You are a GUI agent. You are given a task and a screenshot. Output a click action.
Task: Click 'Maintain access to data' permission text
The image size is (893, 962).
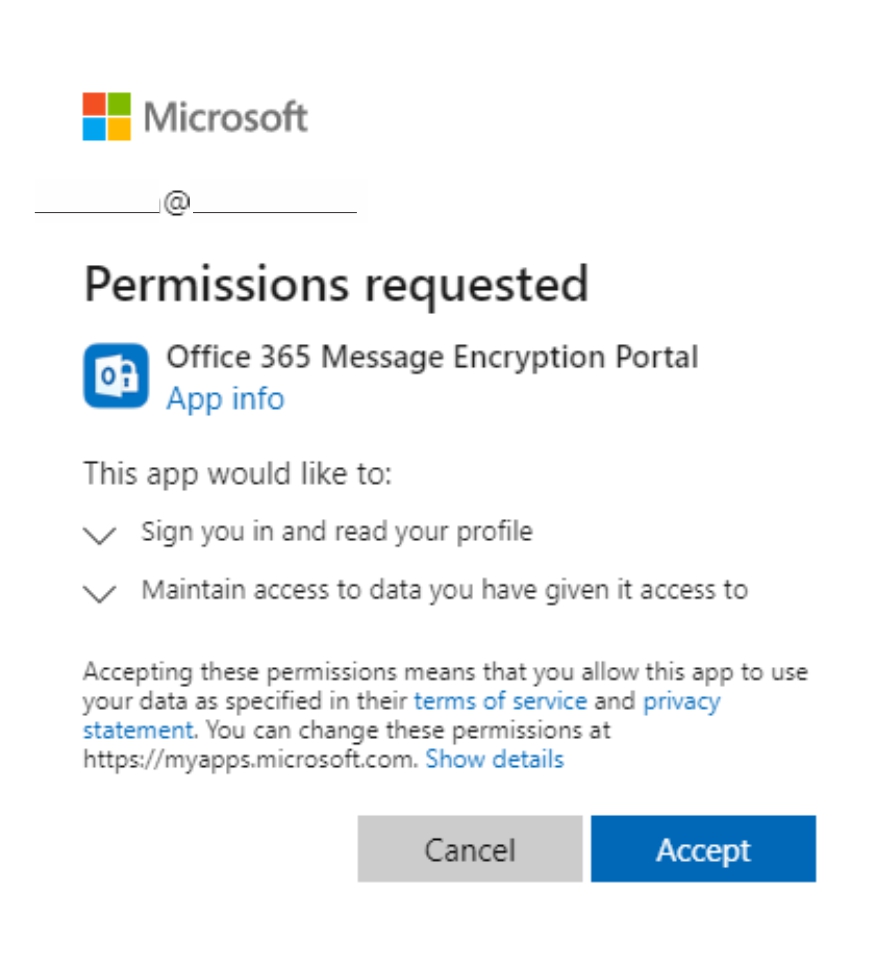point(444,590)
